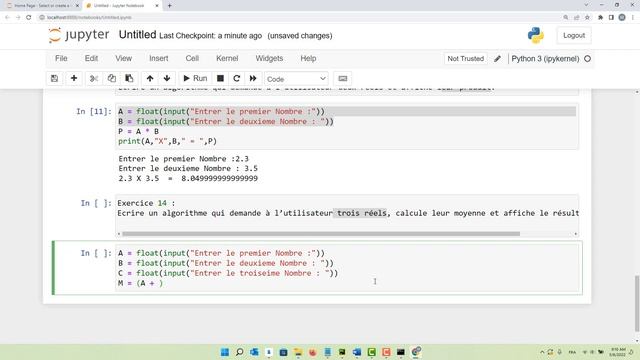Run the current cell
640x360 pixels.
coord(195,78)
